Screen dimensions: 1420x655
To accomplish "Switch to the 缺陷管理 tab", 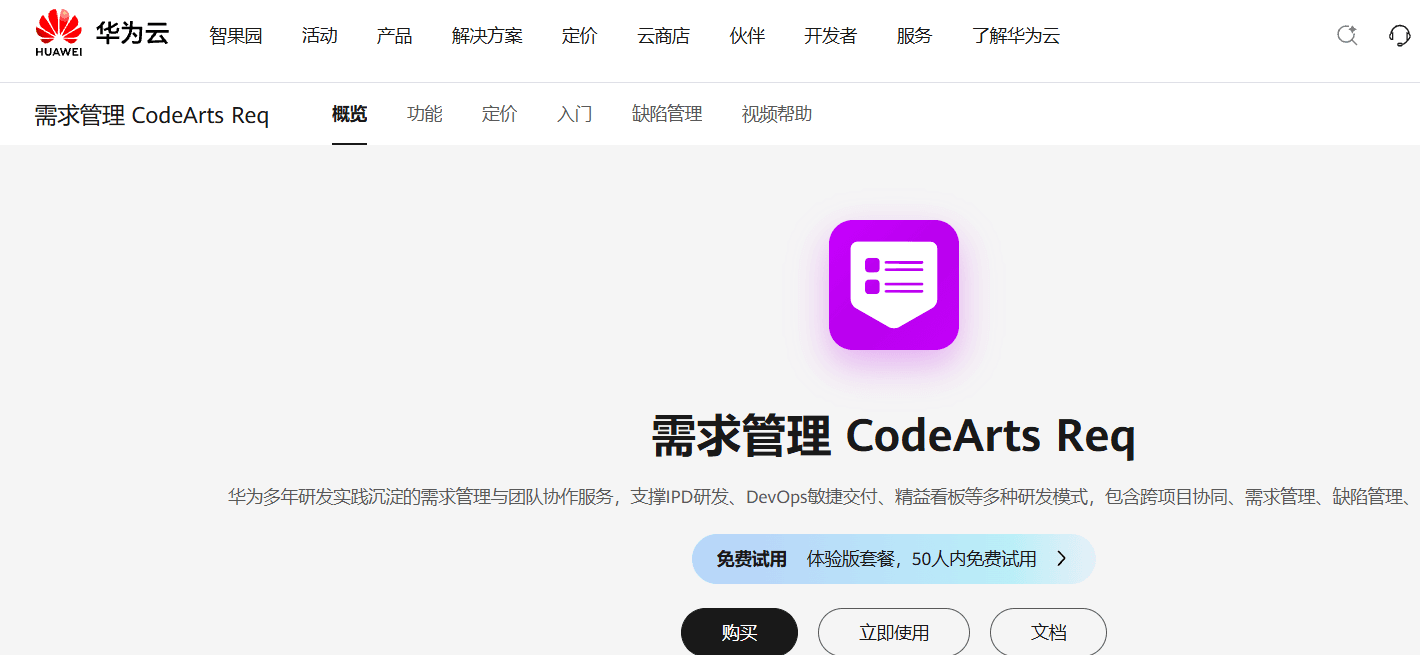I will (667, 114).
